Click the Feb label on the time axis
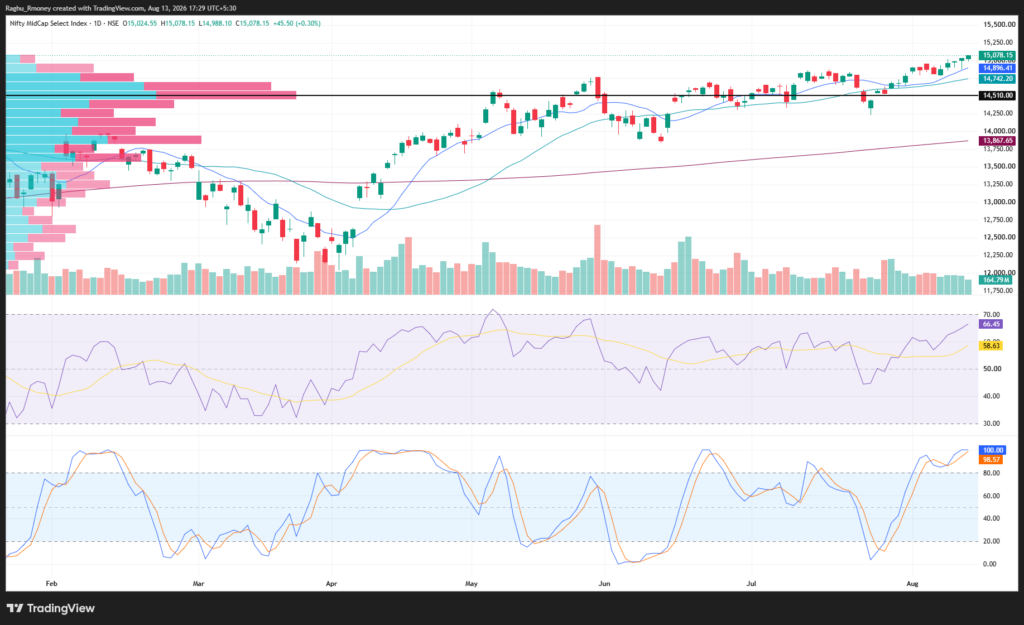Viewport: 1024px width, 625px height. 52,583
